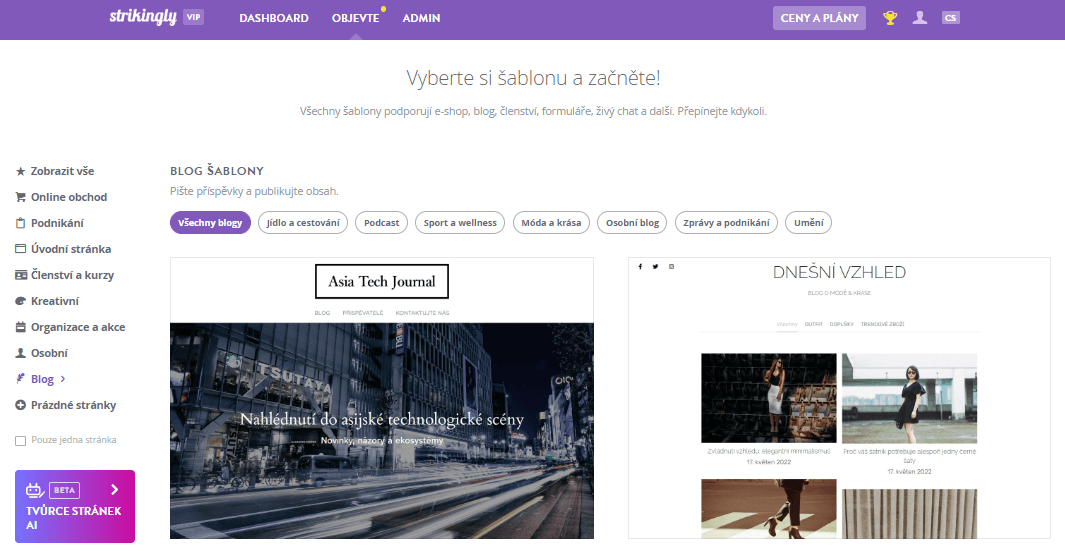
Task: Click the window icon beside Úvodní stránka
Action: (20, 249)
